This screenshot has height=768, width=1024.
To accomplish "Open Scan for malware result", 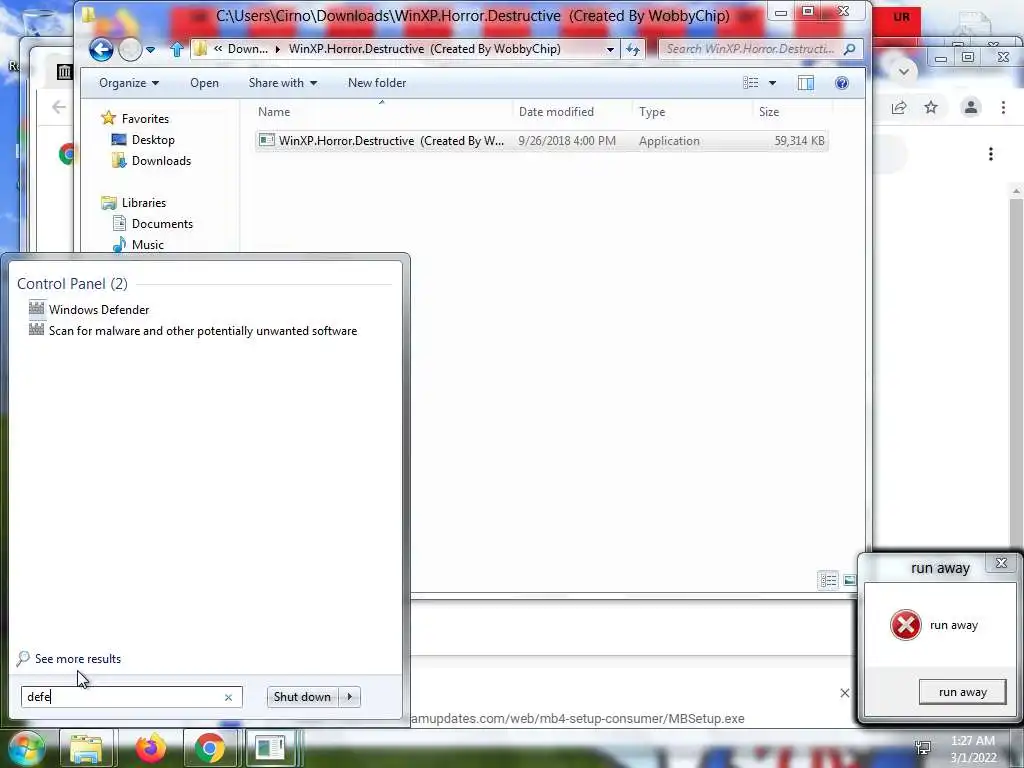I will pyautogui.click(x=193, y=330).
